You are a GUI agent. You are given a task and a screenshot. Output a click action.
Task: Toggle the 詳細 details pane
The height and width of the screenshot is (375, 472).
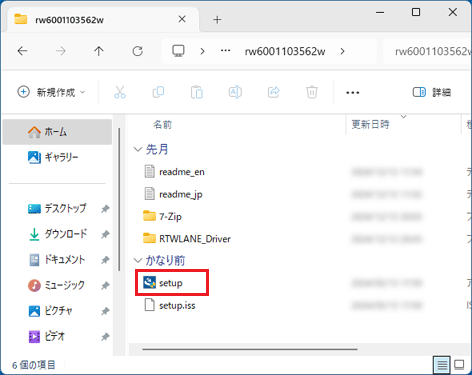tap(432, 92)
